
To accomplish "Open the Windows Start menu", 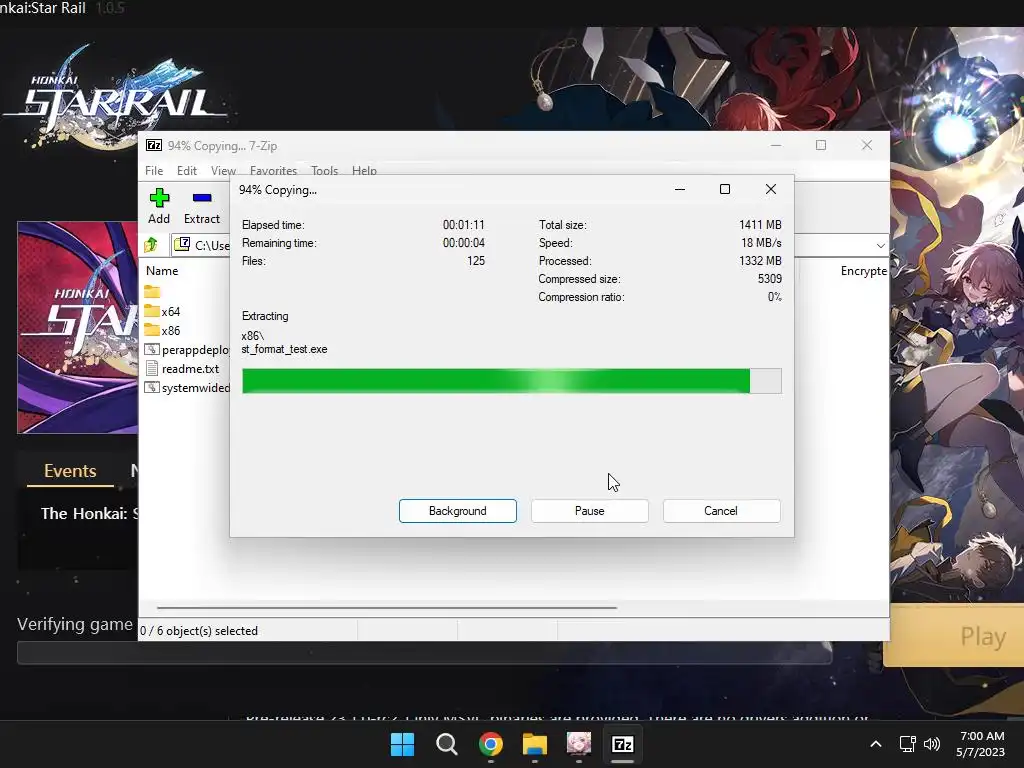I will [402, 744].
